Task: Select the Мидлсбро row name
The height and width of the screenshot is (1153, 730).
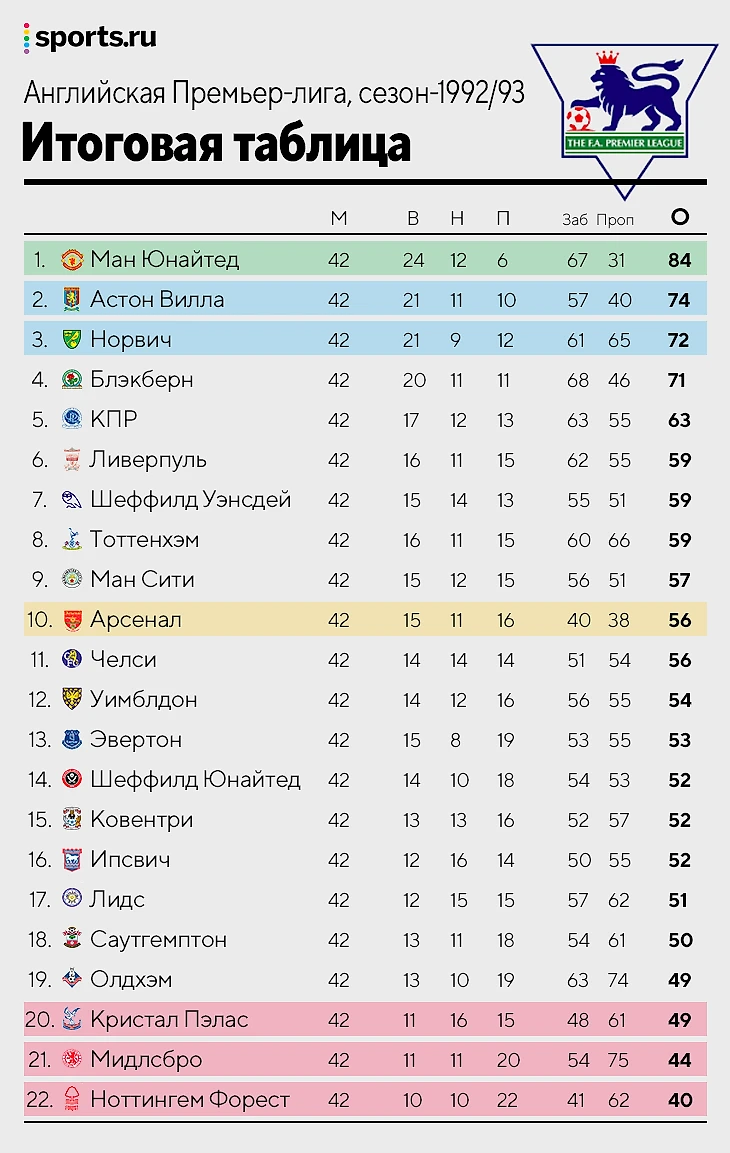Action: pyautogui.click(x=146, y=1060)
